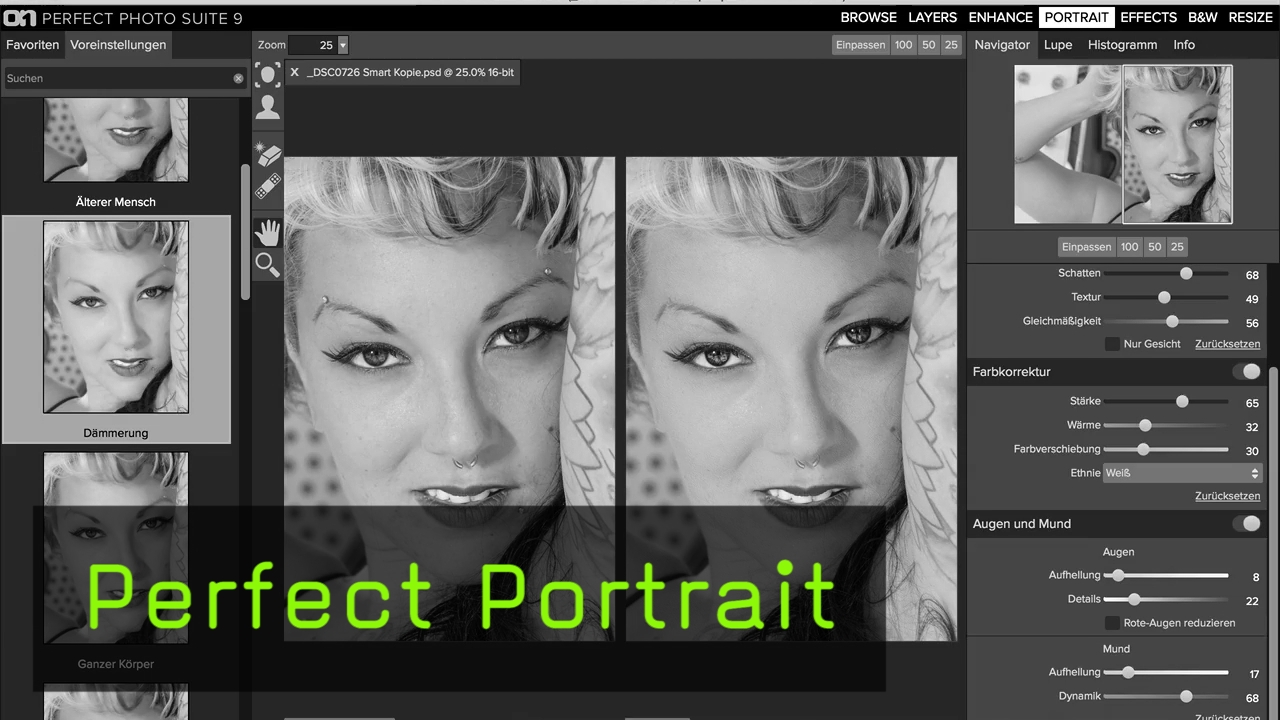Close the _DSC0726 Smart Kopie.psd document

pos(294,72)
